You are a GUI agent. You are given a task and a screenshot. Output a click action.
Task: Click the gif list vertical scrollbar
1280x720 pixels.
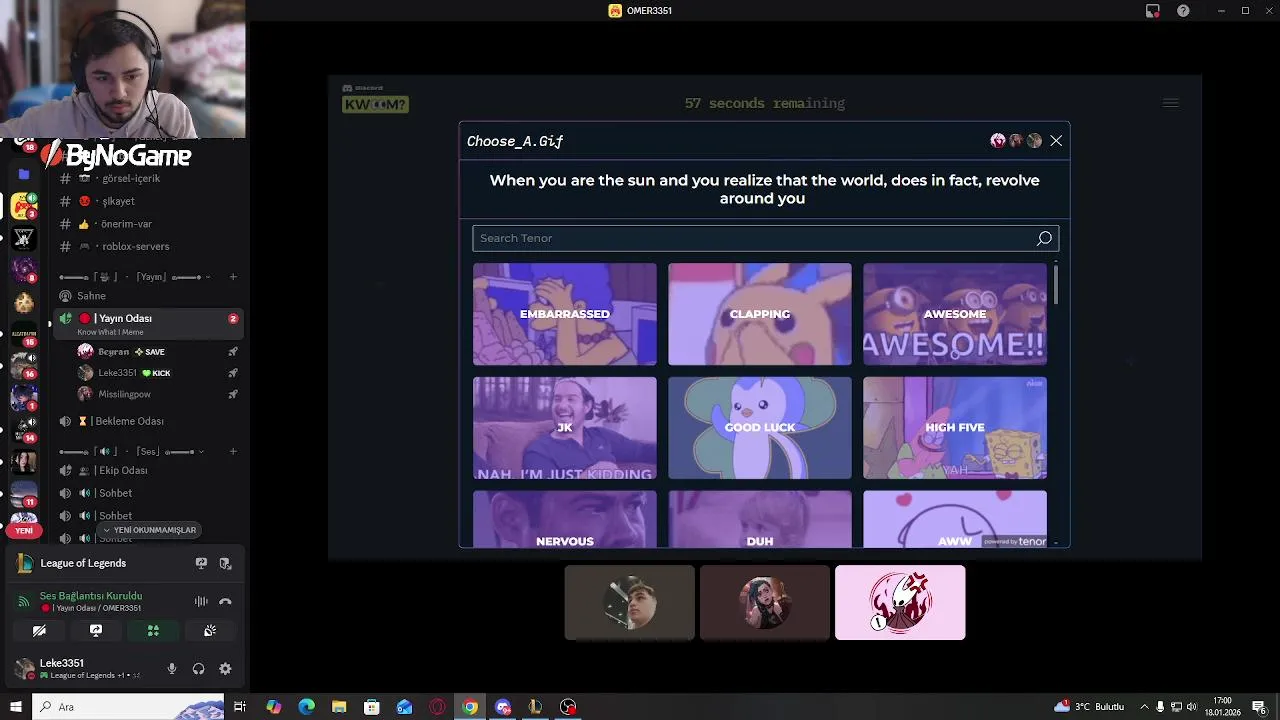pos(1055,283)
